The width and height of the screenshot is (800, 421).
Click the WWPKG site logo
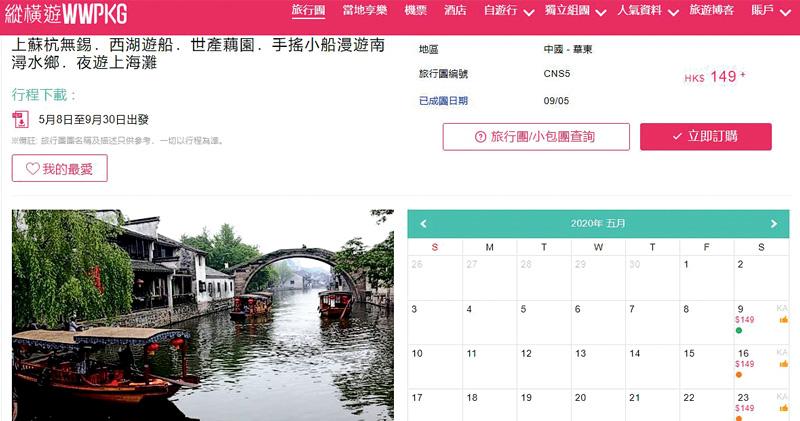(x=65, y=13)
